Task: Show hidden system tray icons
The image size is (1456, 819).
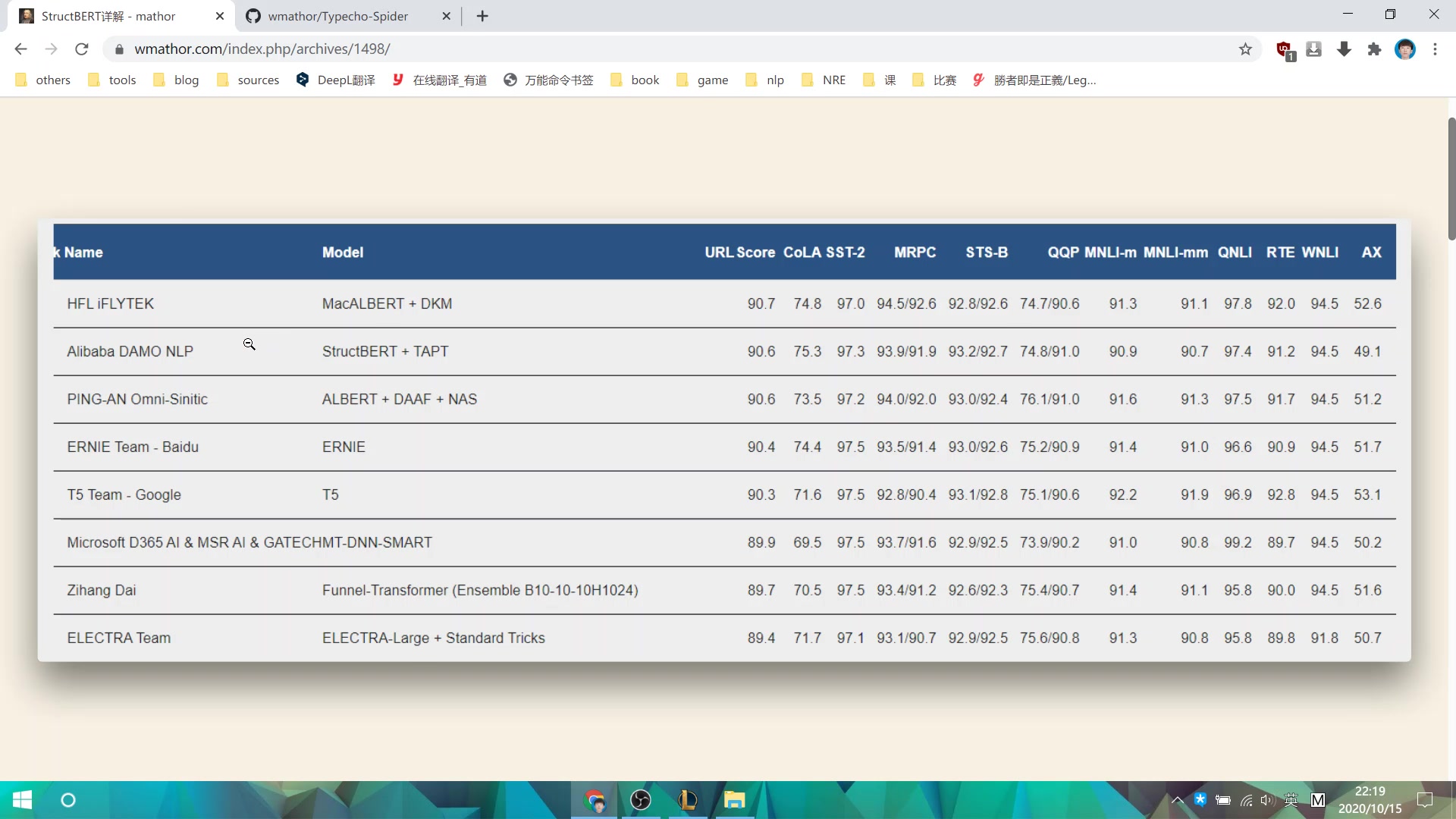Action: [x=1177, y=800]
